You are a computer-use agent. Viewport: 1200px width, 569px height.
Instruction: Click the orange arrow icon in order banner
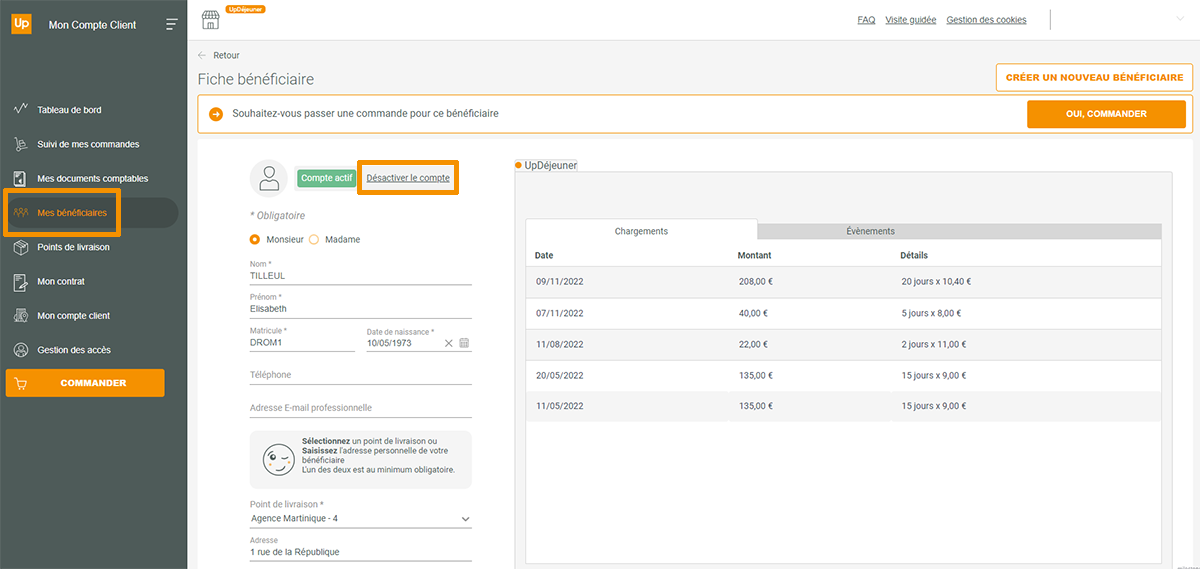pos(216,114)
